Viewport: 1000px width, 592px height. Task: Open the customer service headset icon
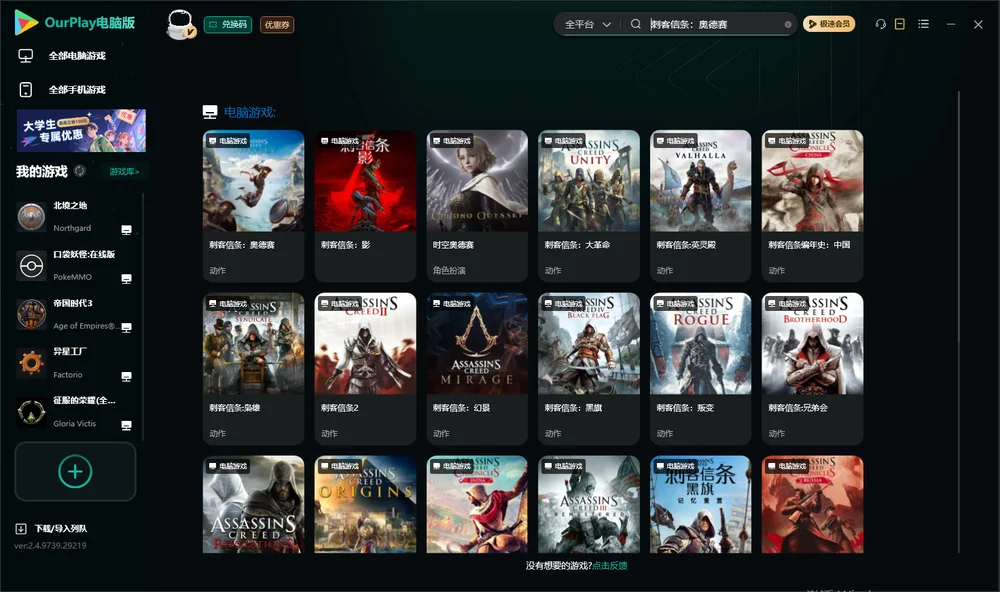pos(880,24)
